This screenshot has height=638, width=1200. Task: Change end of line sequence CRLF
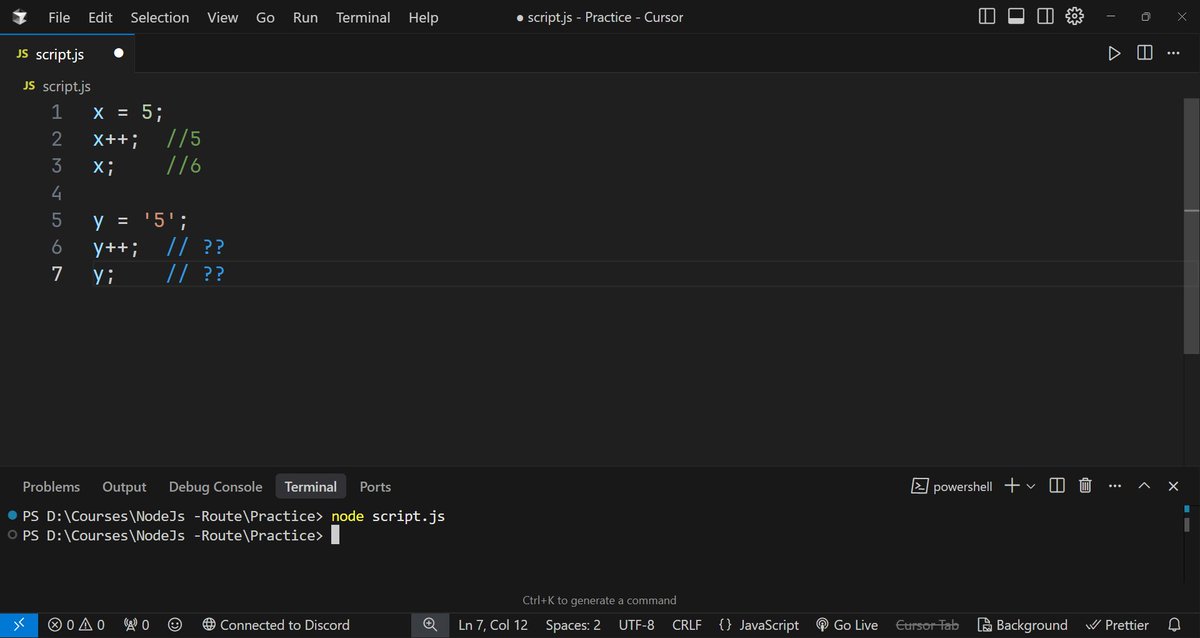tap(687, 625)
